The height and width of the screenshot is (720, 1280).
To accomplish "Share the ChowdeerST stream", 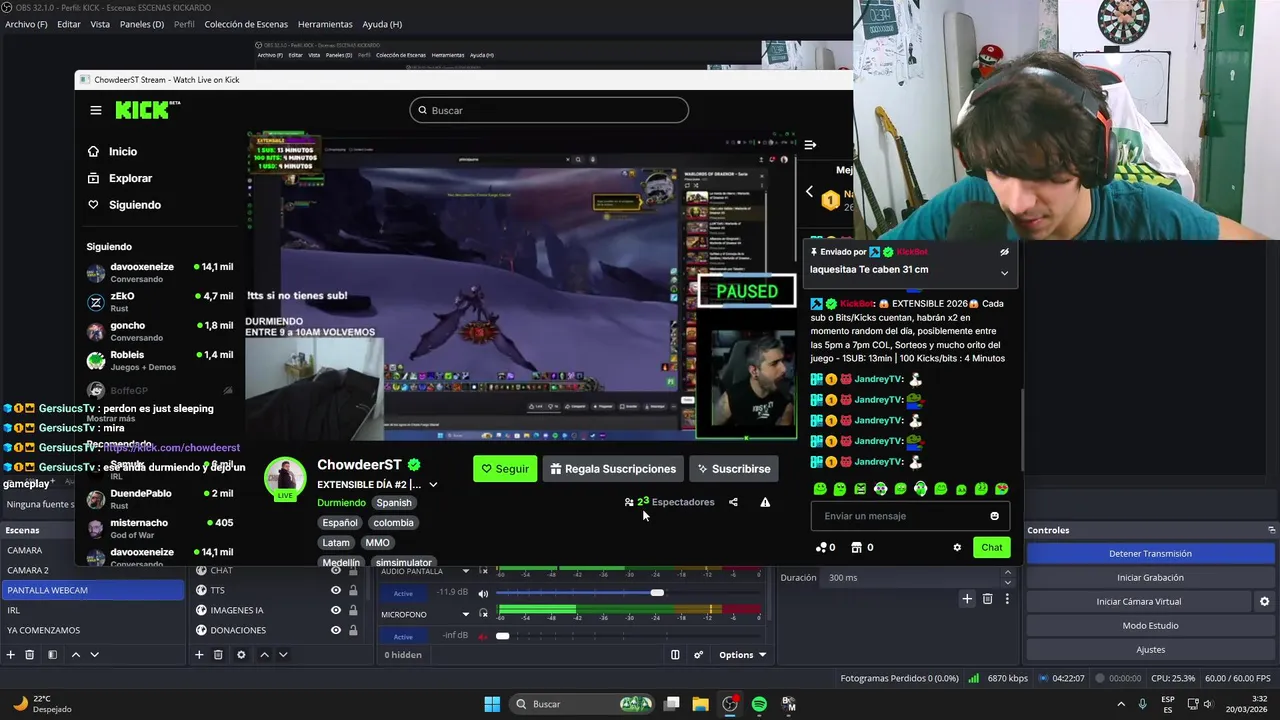I will [733, 502].
